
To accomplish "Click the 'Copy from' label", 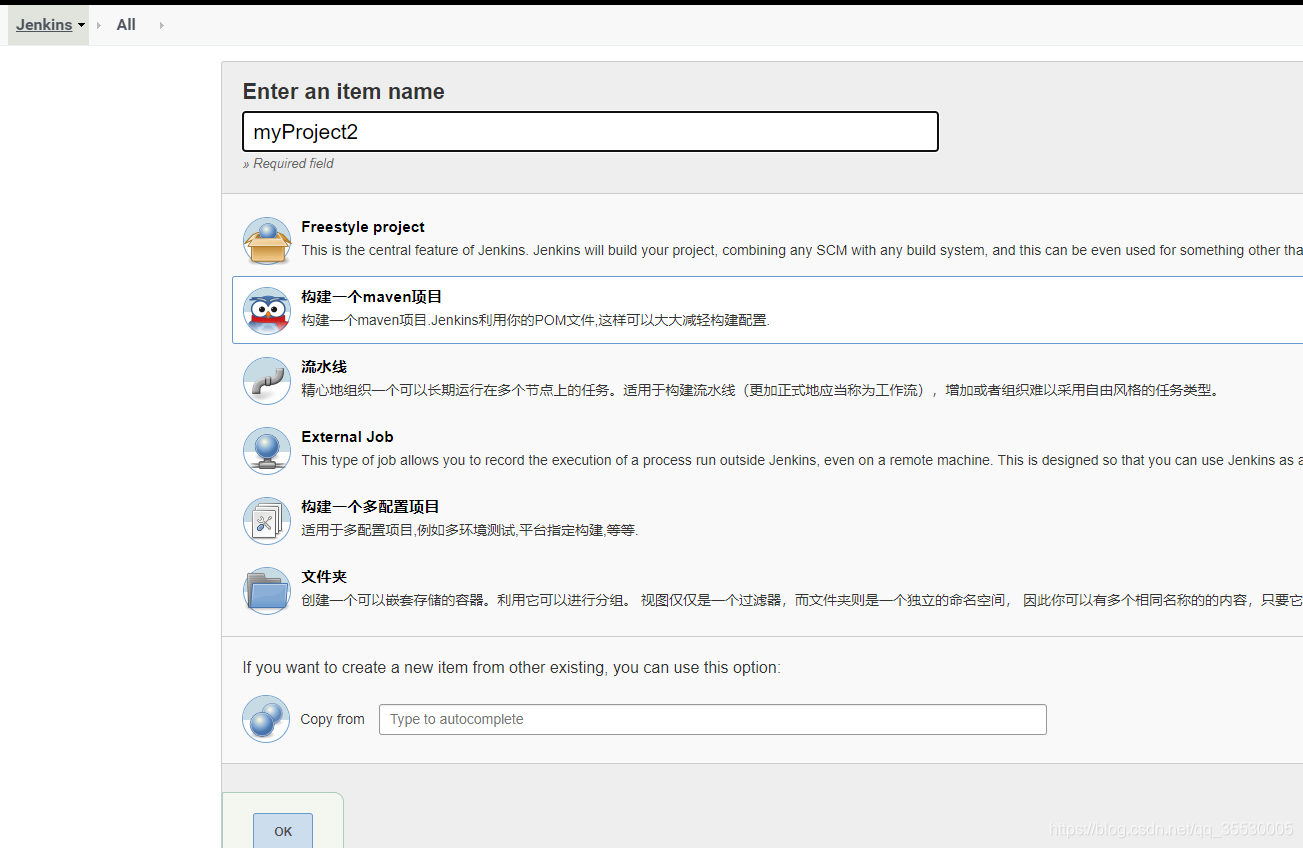I will point(332,719).
